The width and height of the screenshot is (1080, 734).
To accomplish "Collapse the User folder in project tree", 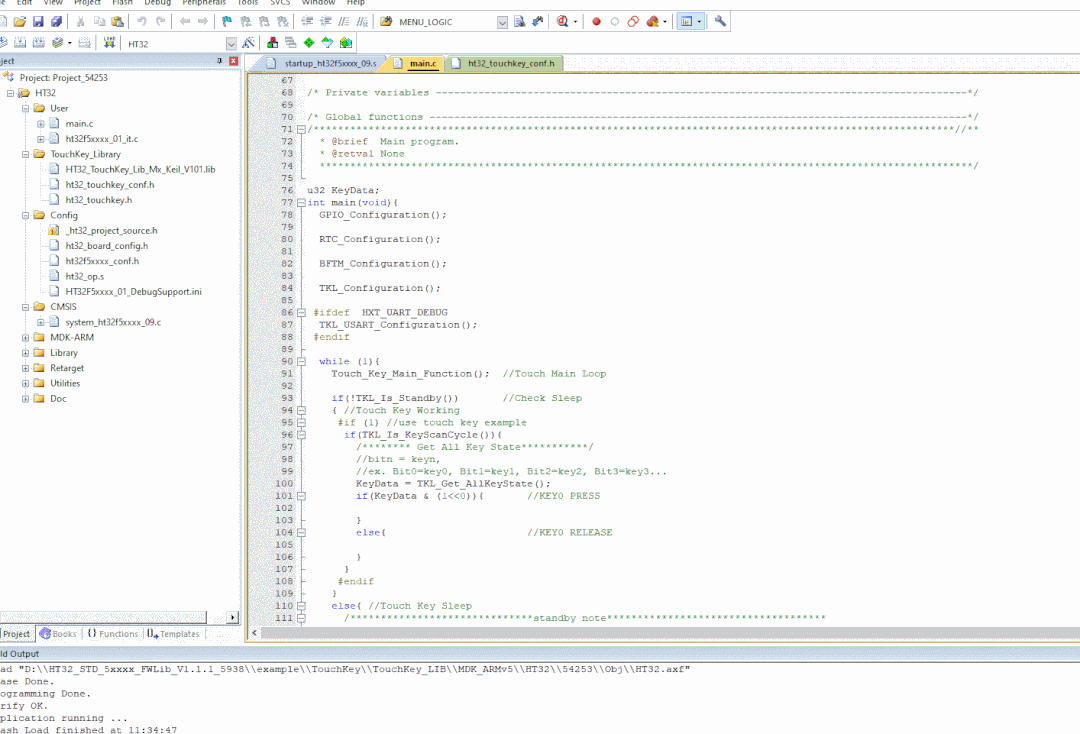I will (x=25, y=109).
